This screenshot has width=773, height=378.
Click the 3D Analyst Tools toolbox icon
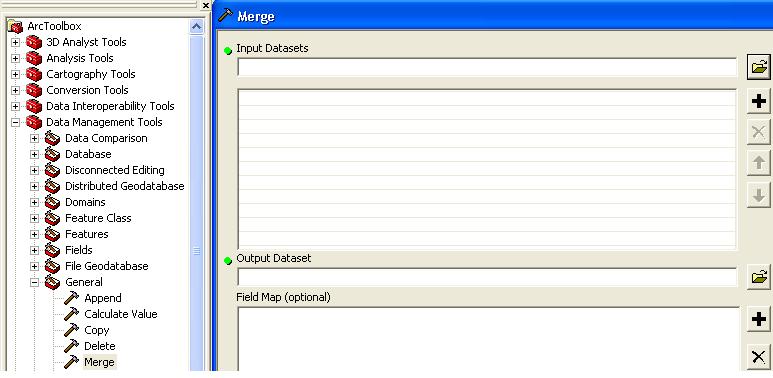34,42
